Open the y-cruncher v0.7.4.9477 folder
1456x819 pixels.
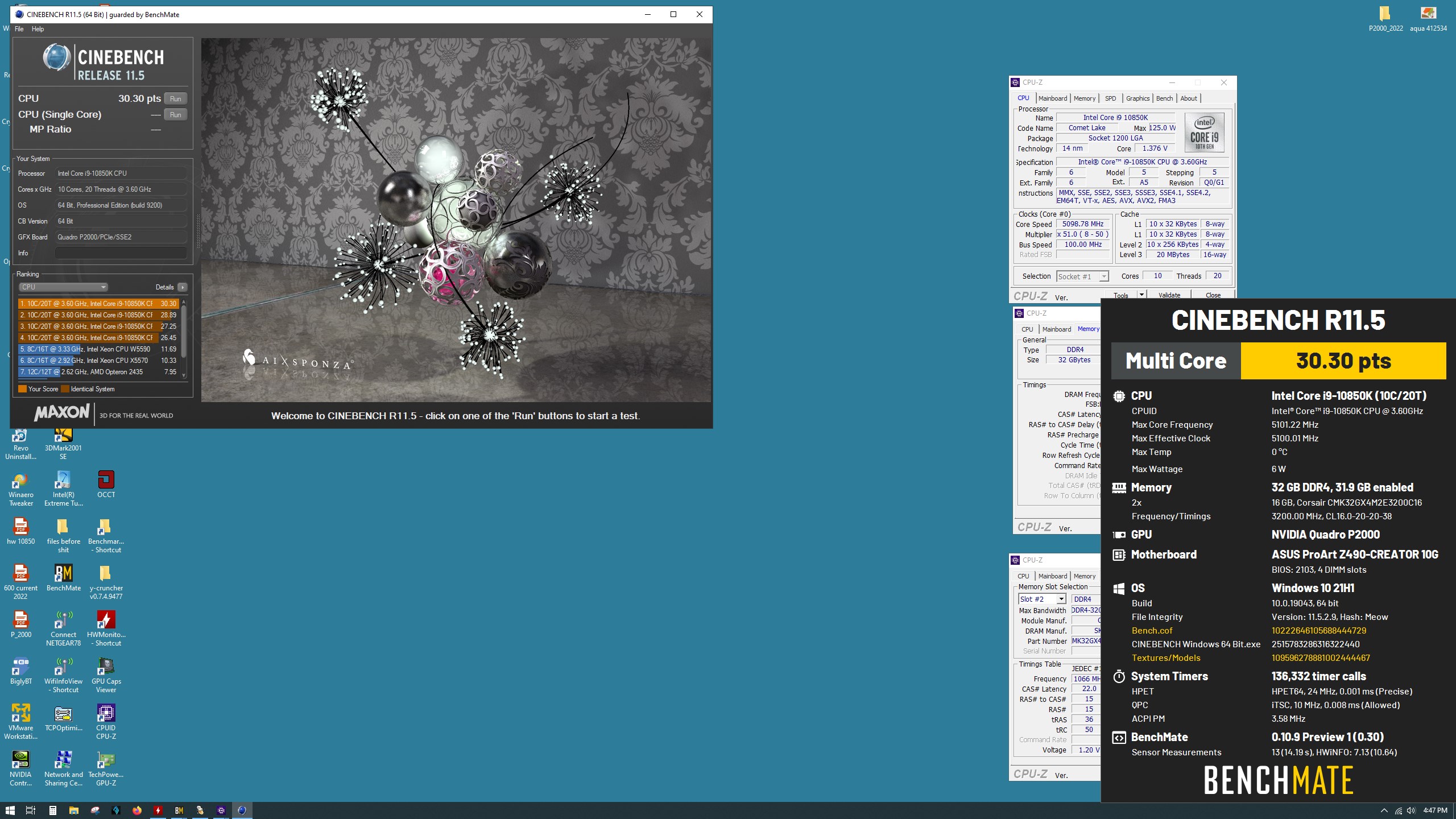tap(106, 582)
